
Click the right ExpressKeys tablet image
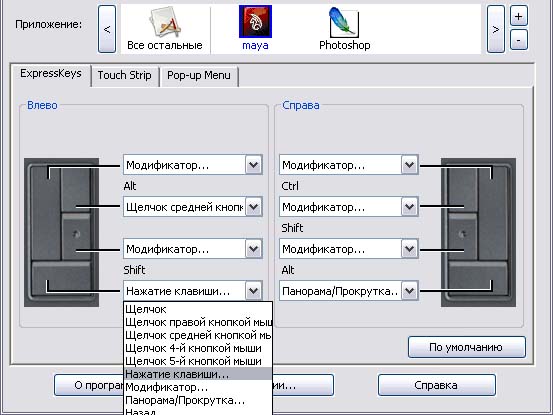pyautogui.click(x=478, y=232)
